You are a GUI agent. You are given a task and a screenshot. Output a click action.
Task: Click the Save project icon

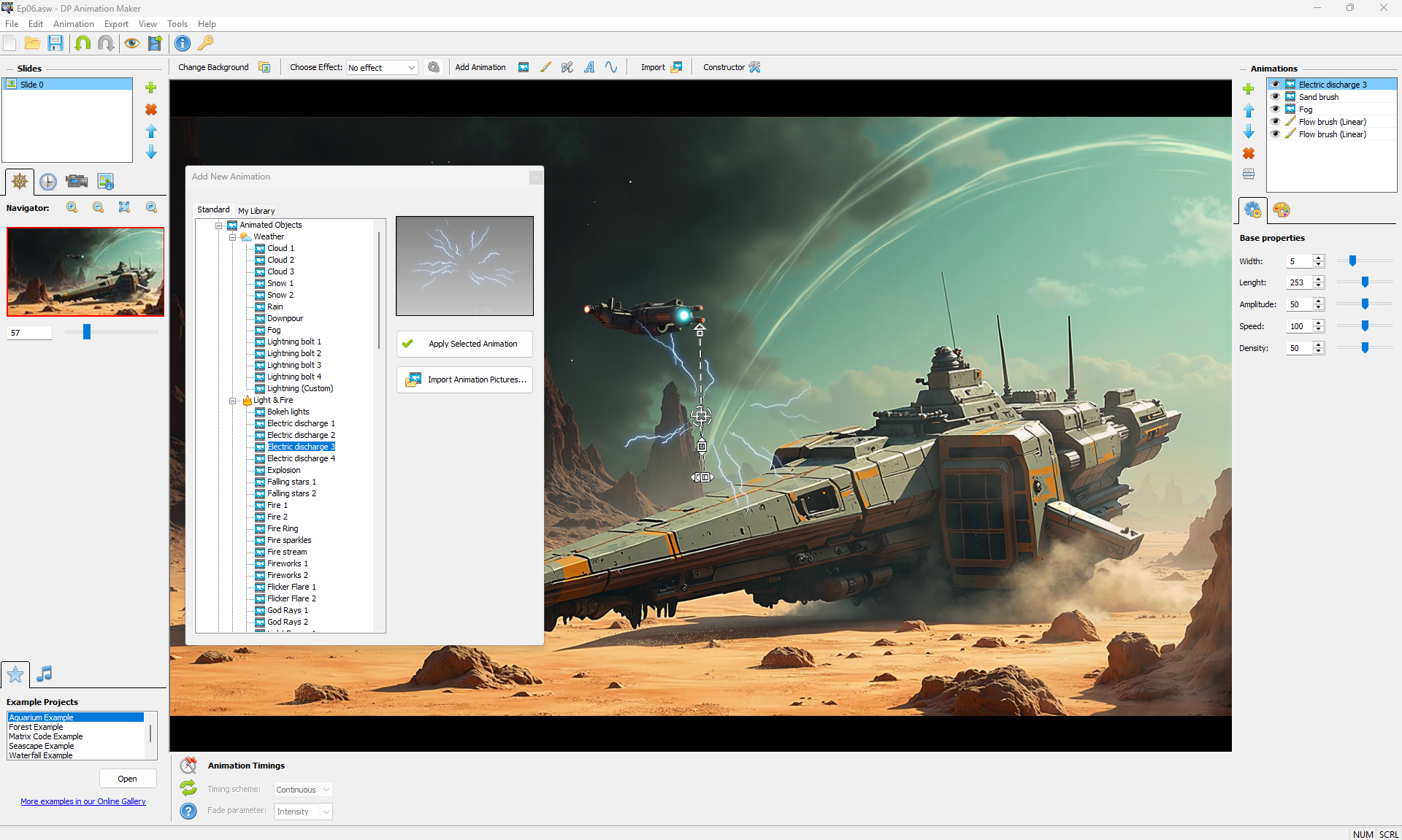coord(55,44)
